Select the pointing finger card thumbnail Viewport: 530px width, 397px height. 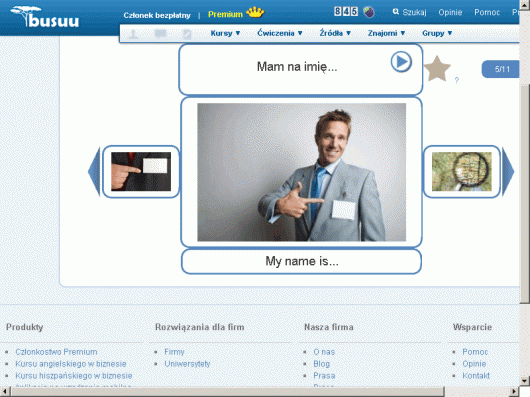click(141, 172)
